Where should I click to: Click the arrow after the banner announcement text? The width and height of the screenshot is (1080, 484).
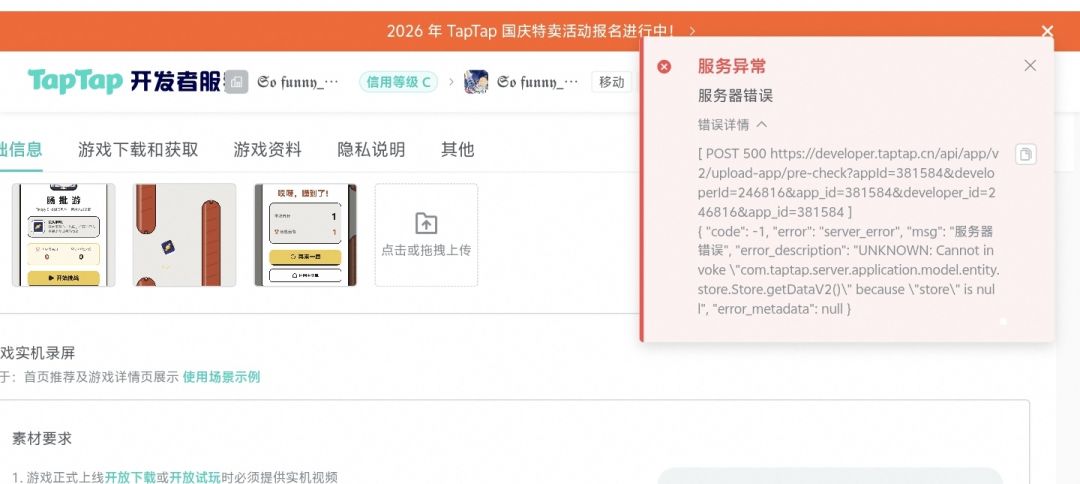692,31
